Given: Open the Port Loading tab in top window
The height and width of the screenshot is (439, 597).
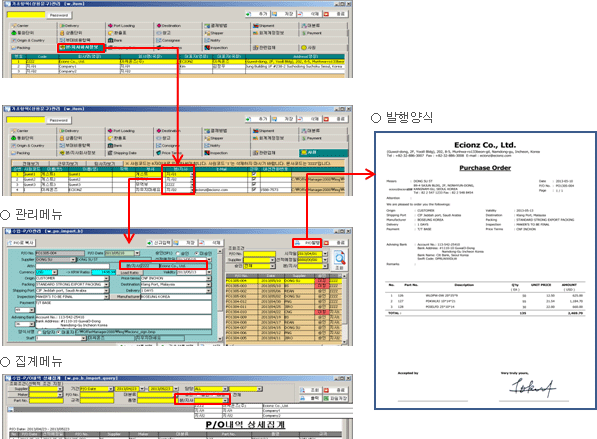Looking at the screenshot, I should (x=130, y=26).
